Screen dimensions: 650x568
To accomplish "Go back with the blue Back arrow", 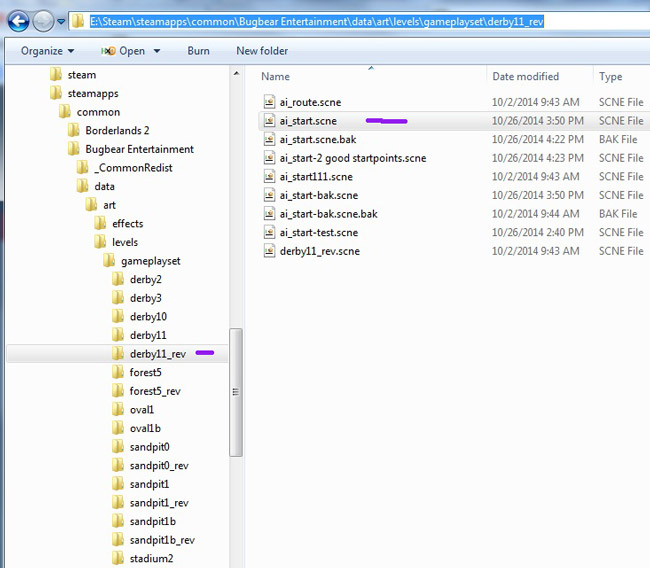I will (x=18, y=21).
